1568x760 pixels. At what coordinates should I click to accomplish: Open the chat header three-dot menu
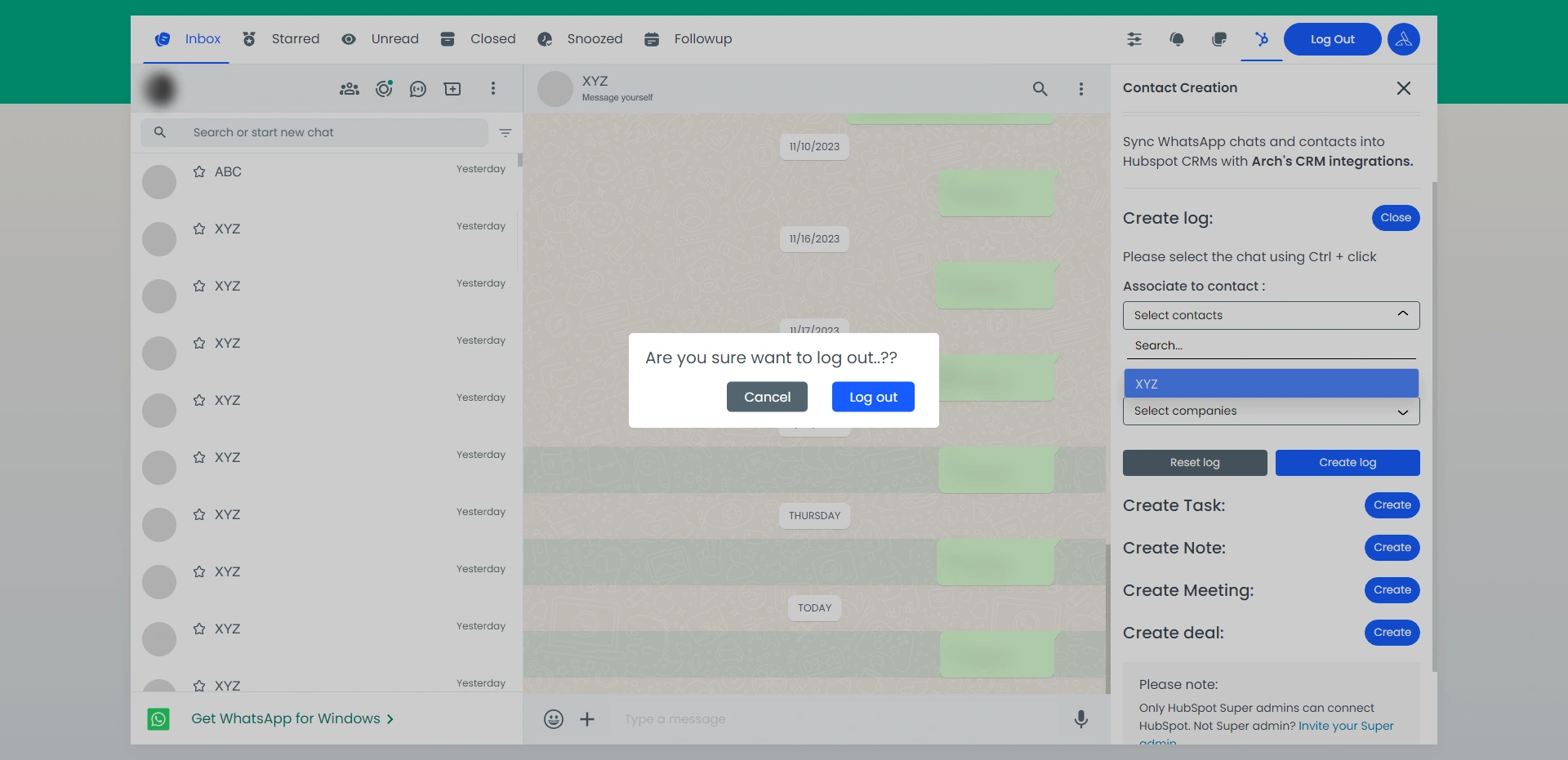[1081, 89]
